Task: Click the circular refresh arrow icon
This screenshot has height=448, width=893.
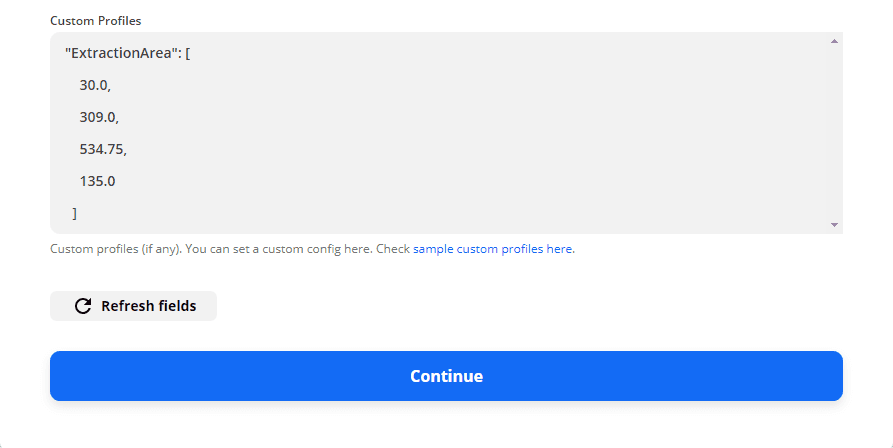Action: tap(83, 306)
